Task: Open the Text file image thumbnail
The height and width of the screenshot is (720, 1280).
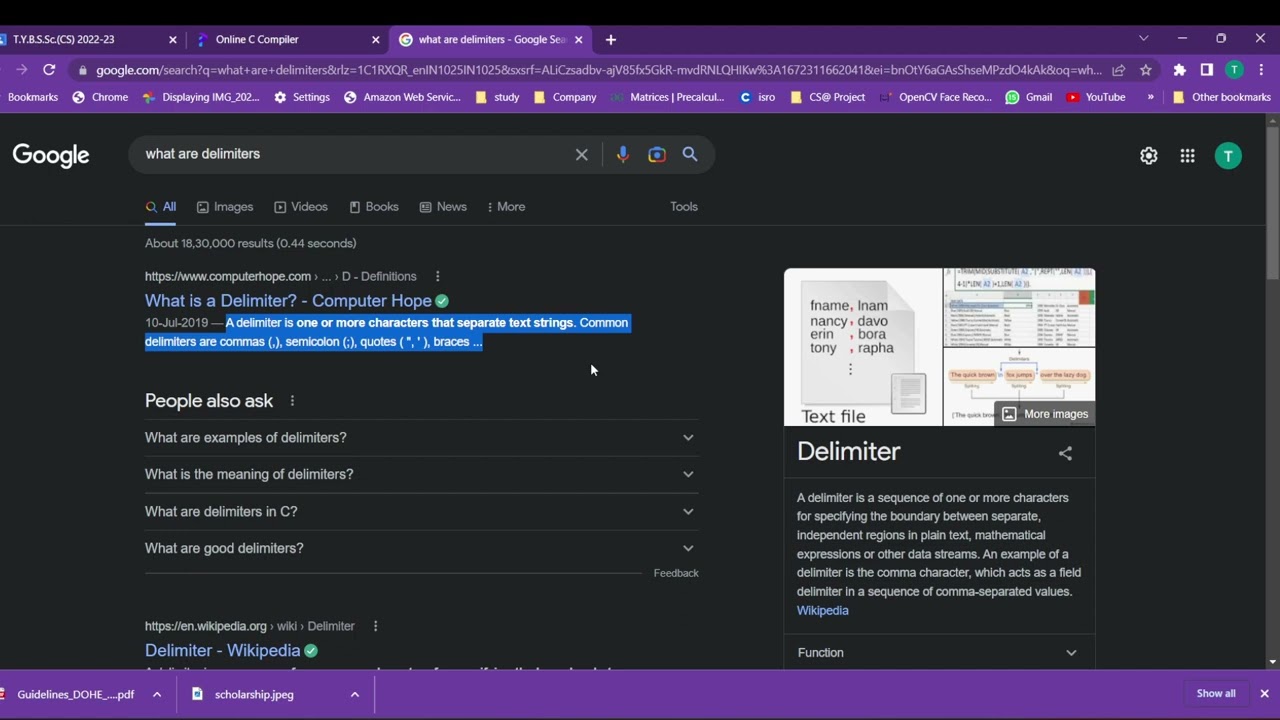Action: pyautogui.click(x=863, y=347)
